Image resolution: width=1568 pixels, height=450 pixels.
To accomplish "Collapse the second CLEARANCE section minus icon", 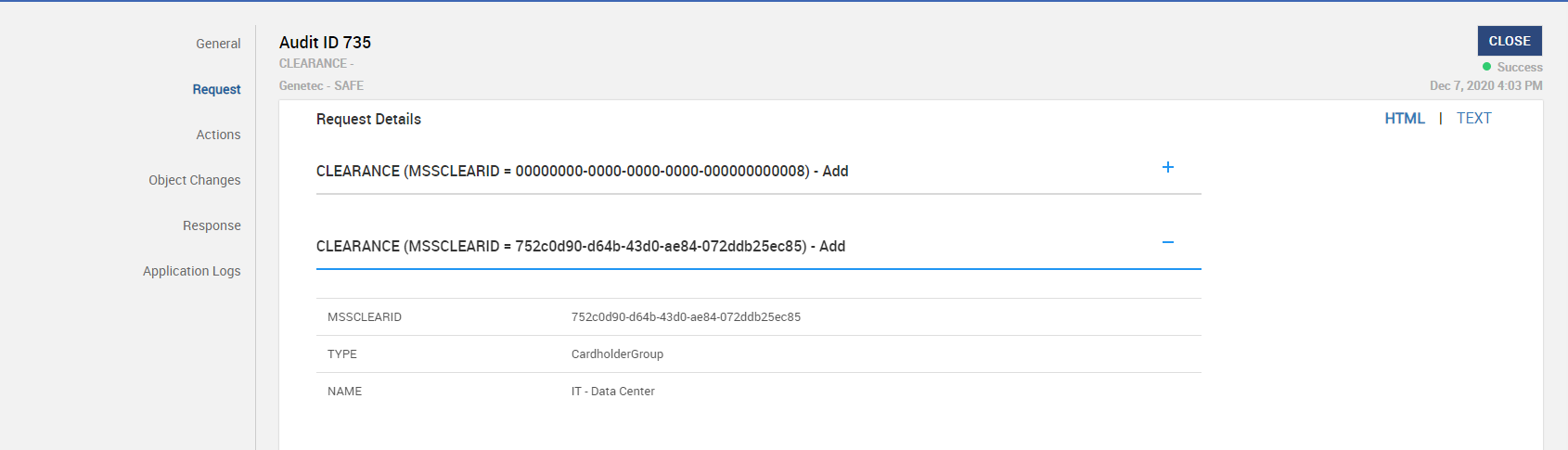I will (1167, 242).
